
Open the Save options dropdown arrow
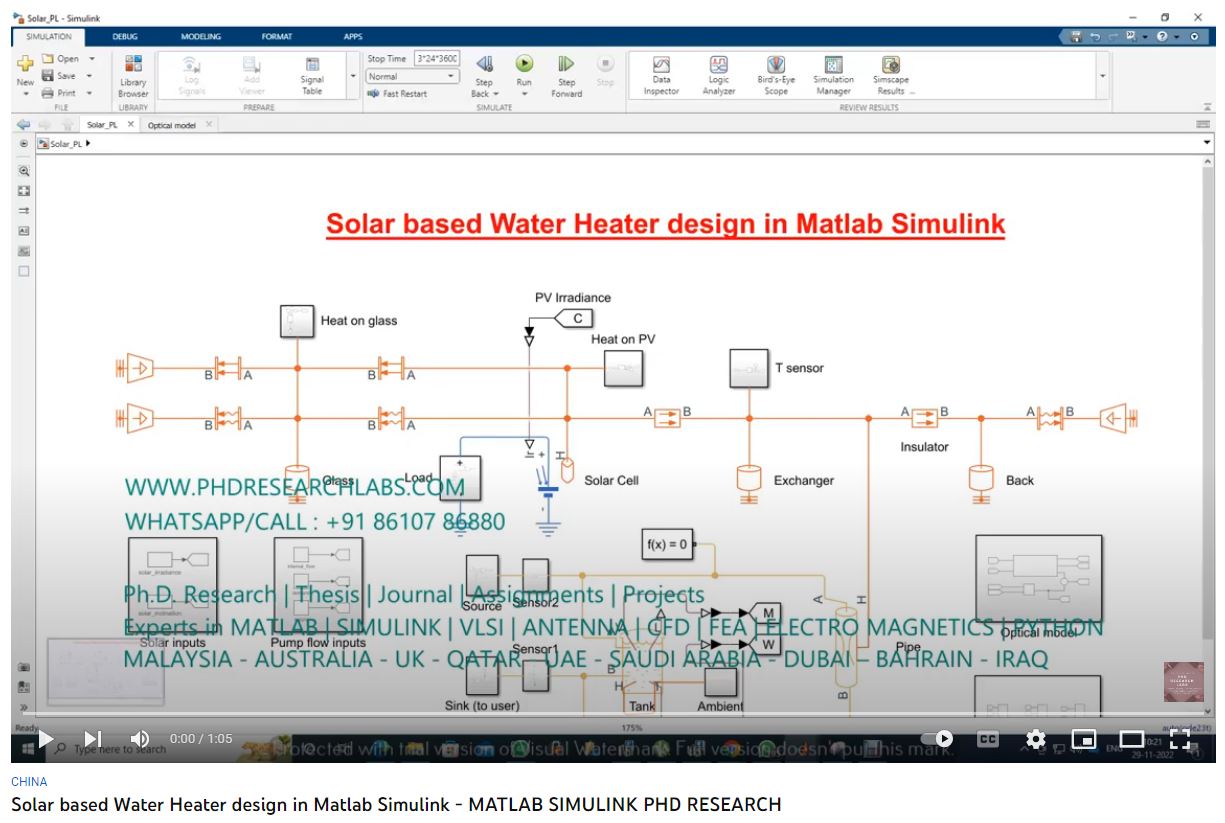(x=89, y=76)
